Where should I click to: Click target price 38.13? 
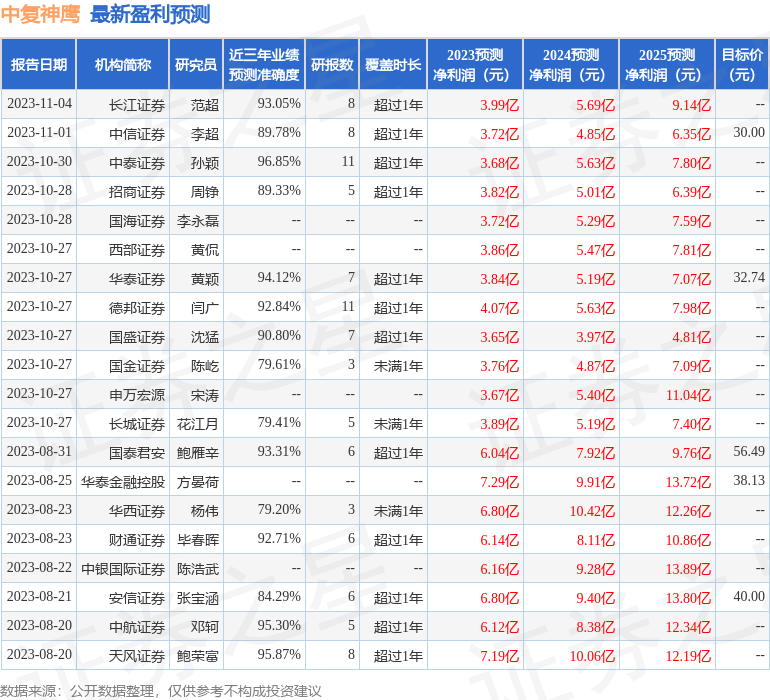point(749,480)
